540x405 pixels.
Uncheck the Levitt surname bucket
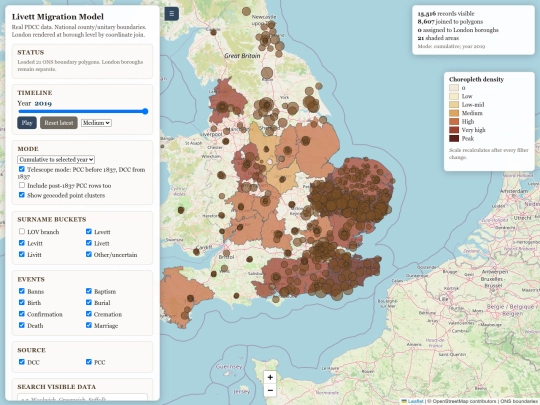click(x=22, y=243)
